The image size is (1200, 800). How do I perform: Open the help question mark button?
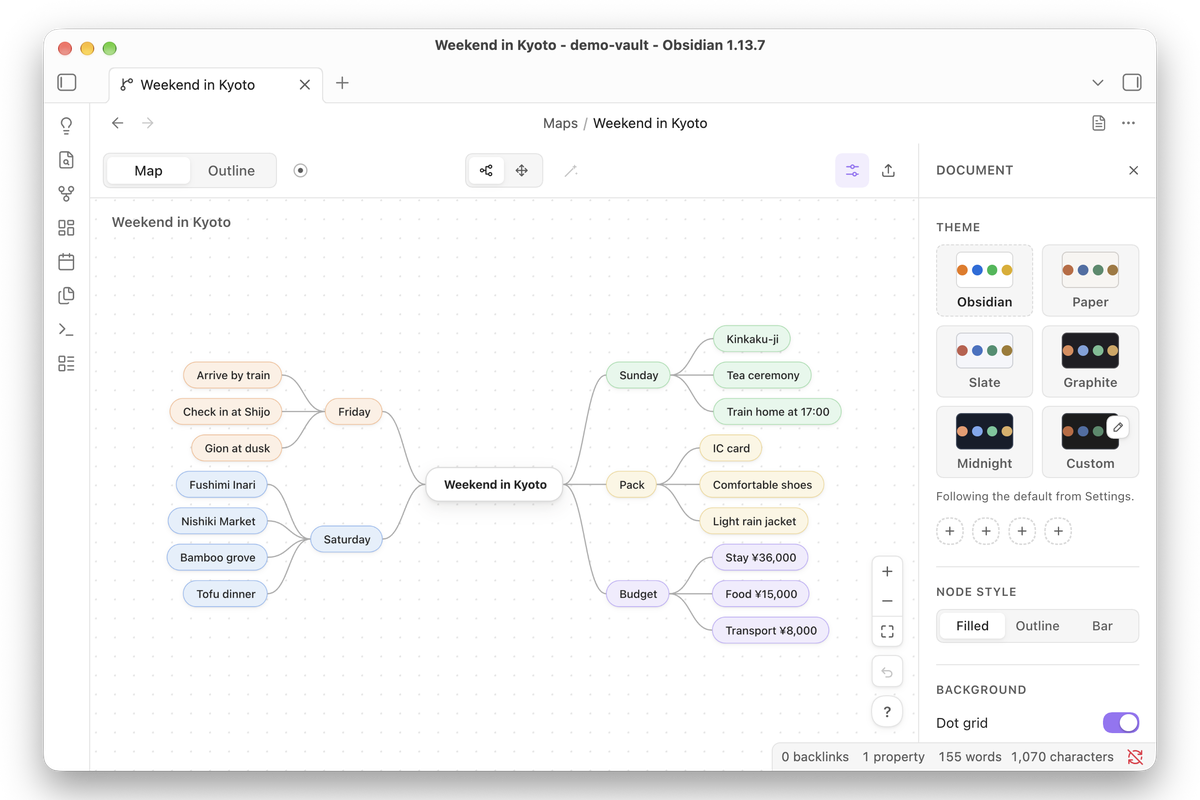pyautogui.click(x=887, y=712)
